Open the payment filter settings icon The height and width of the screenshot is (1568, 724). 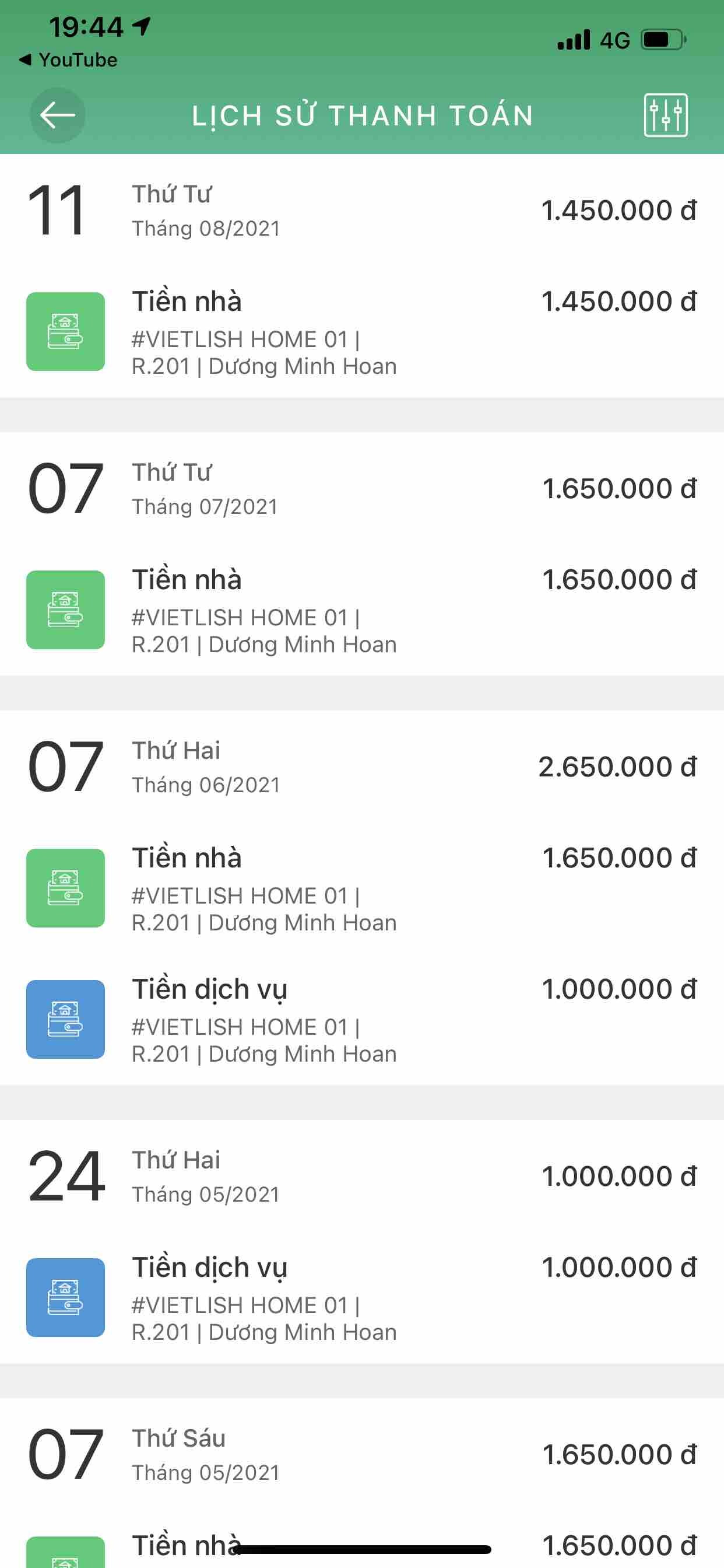(666, 115)
